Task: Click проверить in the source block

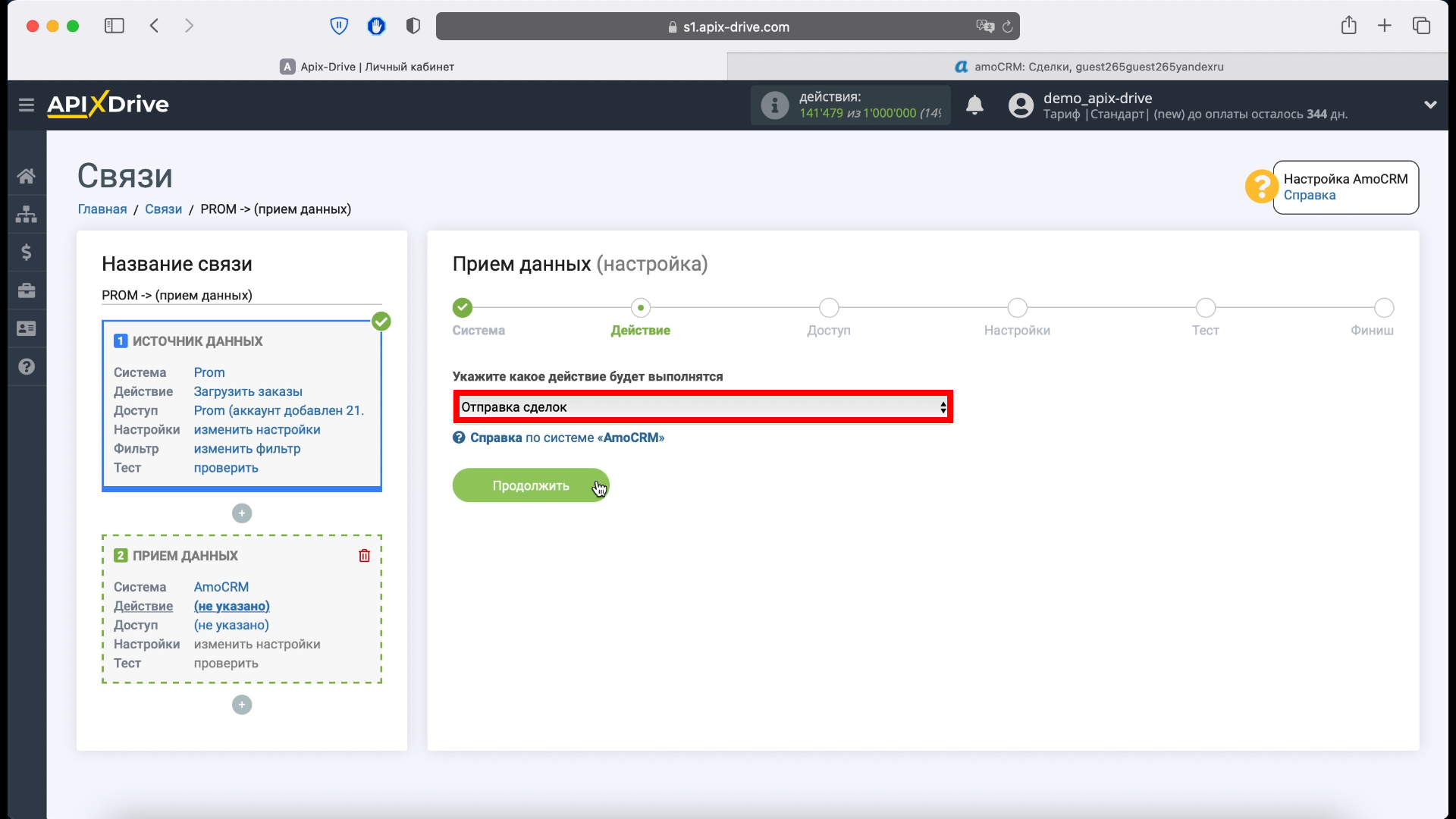Action: pyautogui.click(x=226, y=468)
